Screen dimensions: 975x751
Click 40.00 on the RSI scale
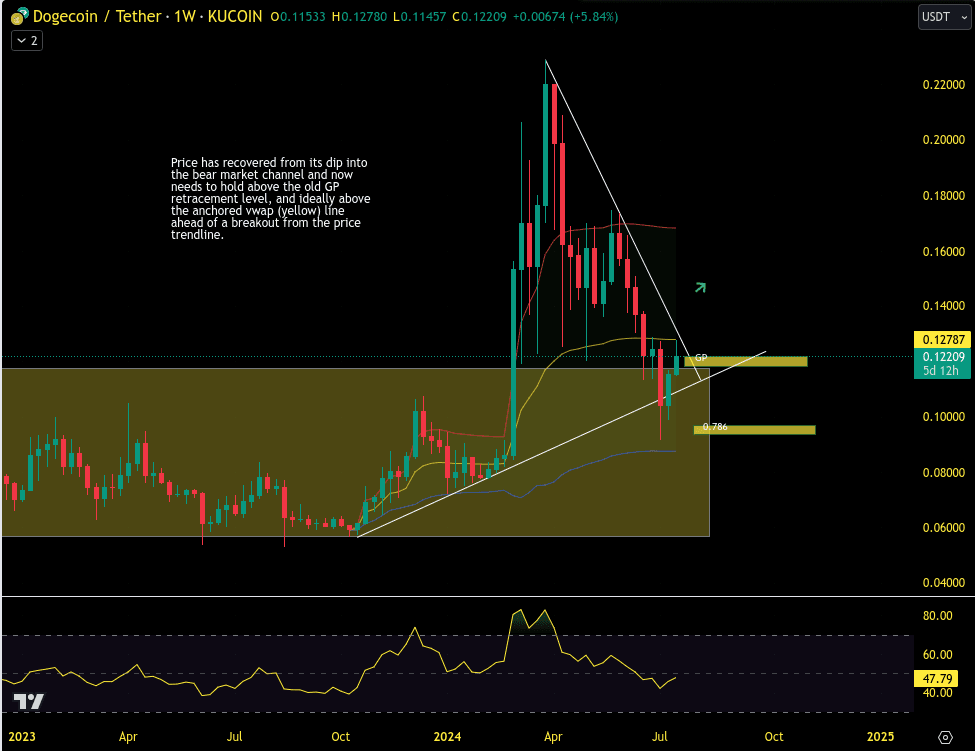[938, 693]
